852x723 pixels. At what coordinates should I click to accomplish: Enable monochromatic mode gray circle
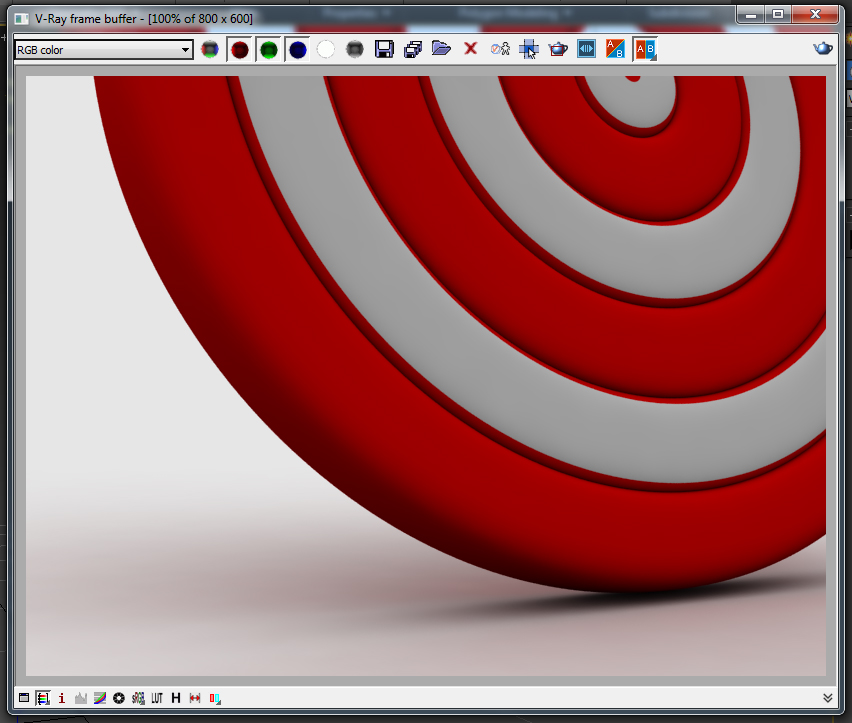[x=354, y=50]
